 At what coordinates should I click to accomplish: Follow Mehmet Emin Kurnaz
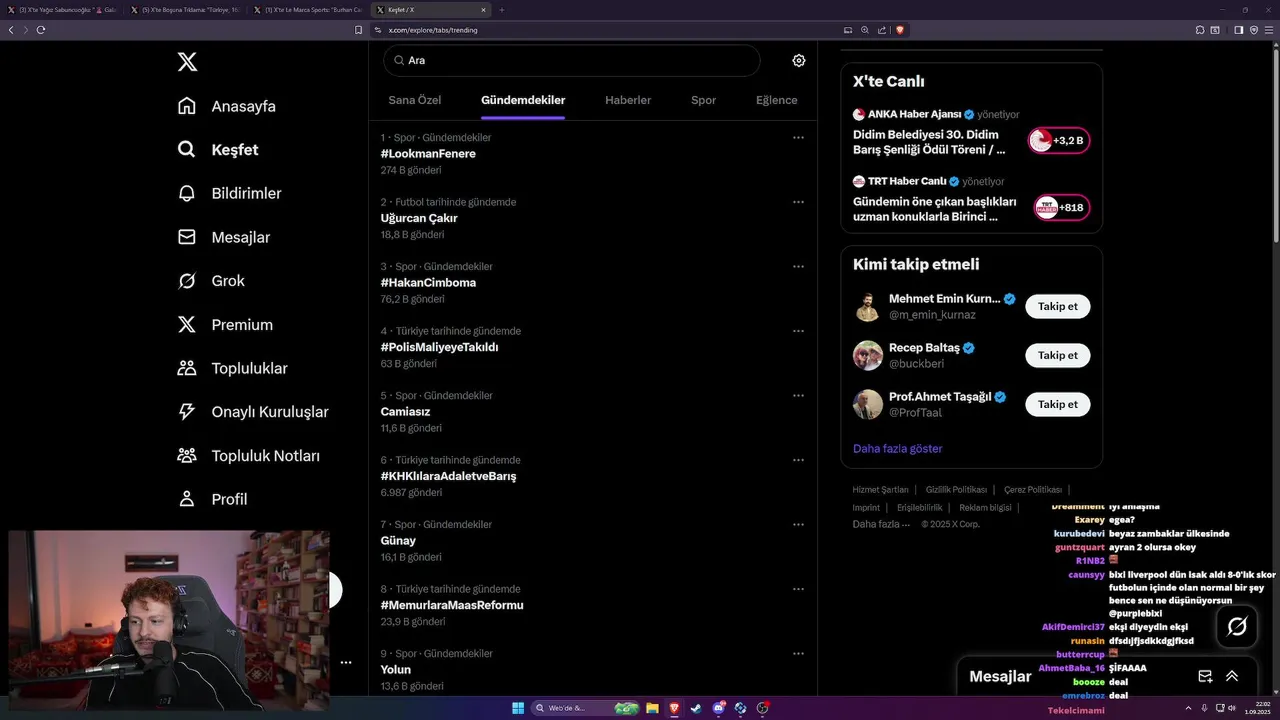click(1058, 306)
